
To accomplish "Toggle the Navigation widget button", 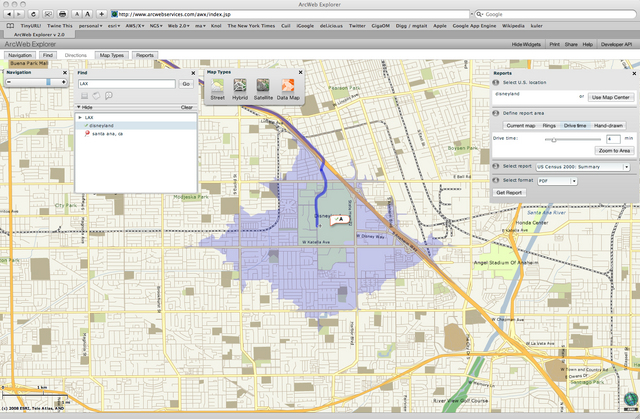I will click(x=20, y=55).
